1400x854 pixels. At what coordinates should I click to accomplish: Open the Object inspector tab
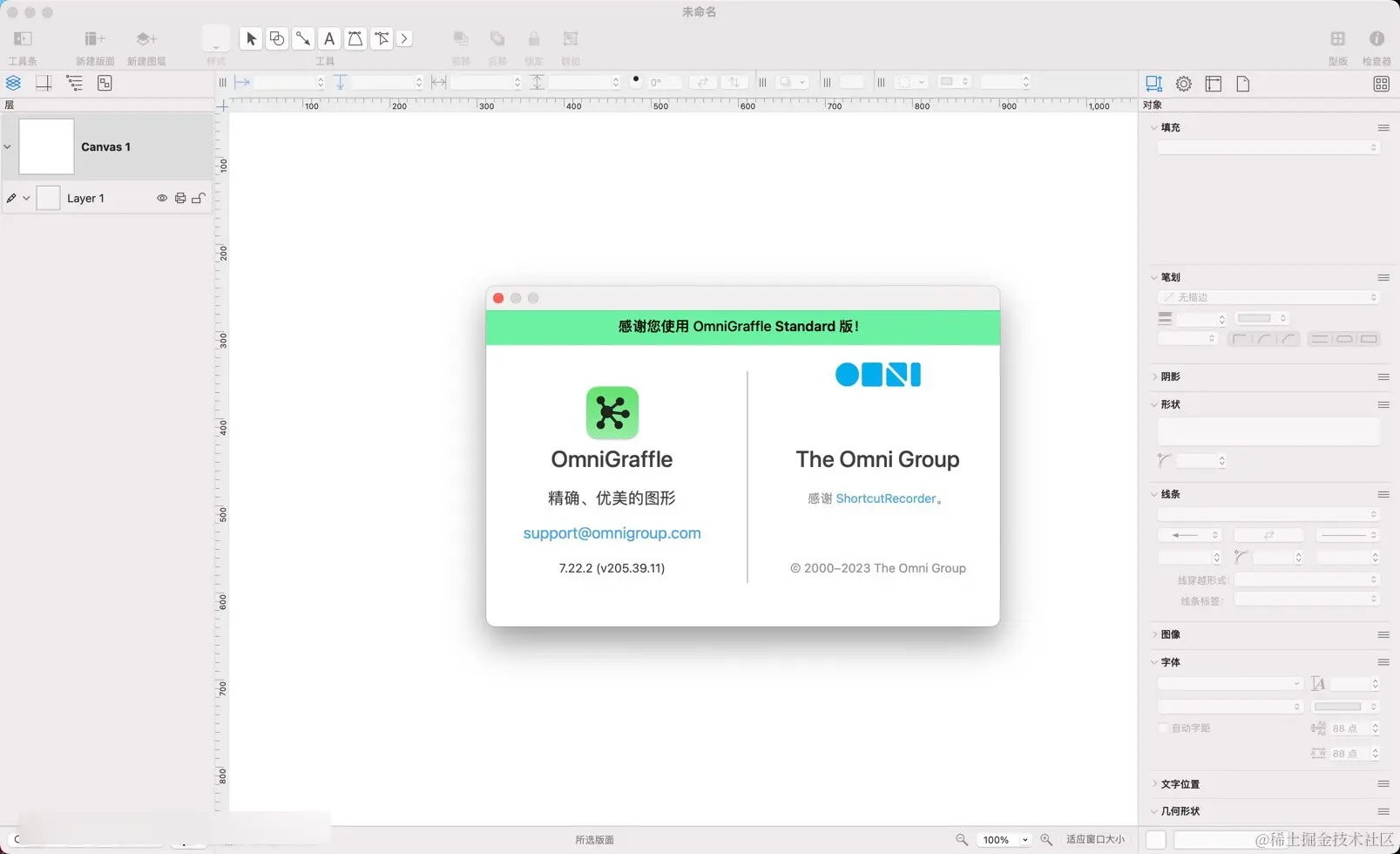coord(1154,84)
